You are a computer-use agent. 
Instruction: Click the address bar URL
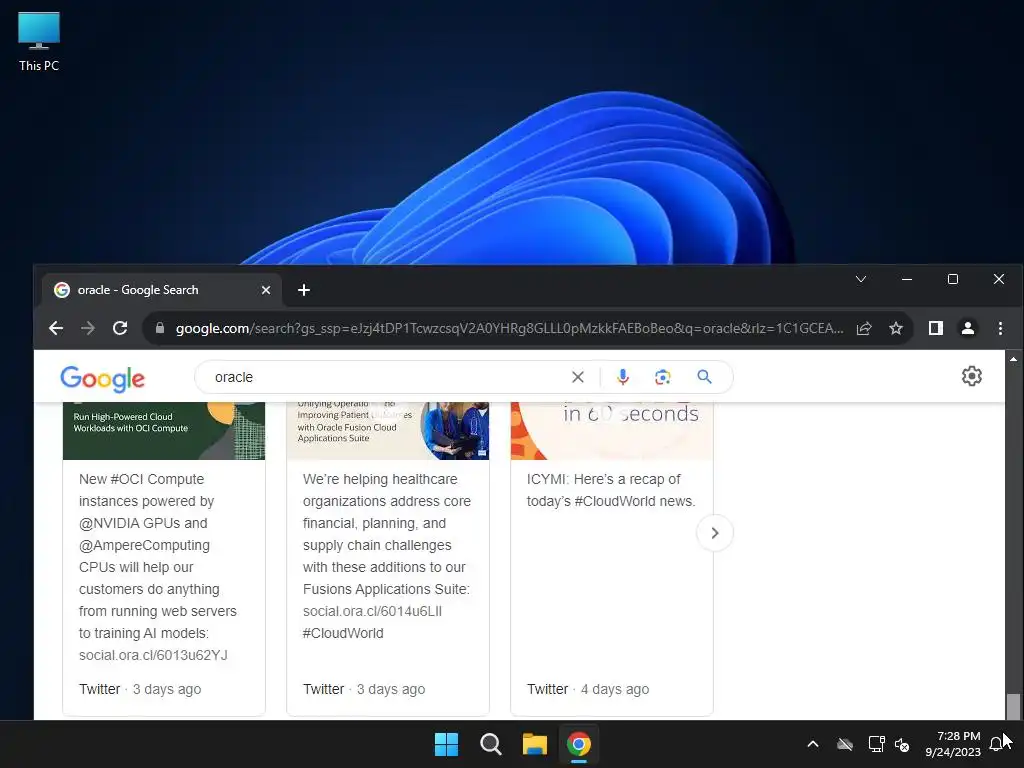coord(509,328)
